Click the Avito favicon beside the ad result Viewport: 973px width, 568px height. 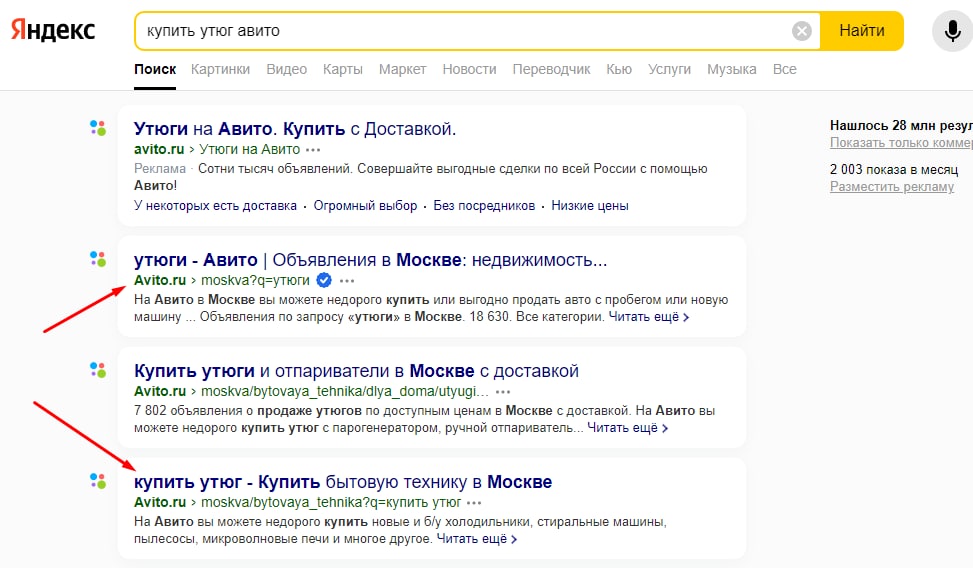98,128
